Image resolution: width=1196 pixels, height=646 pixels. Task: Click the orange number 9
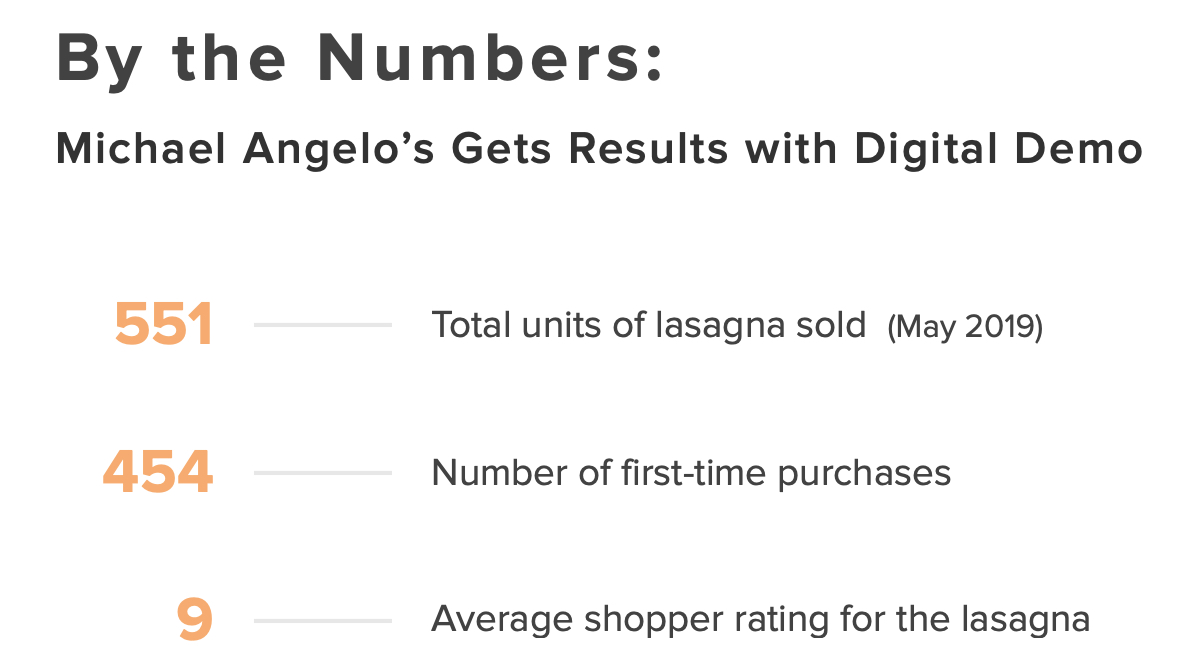coord(195,620)
